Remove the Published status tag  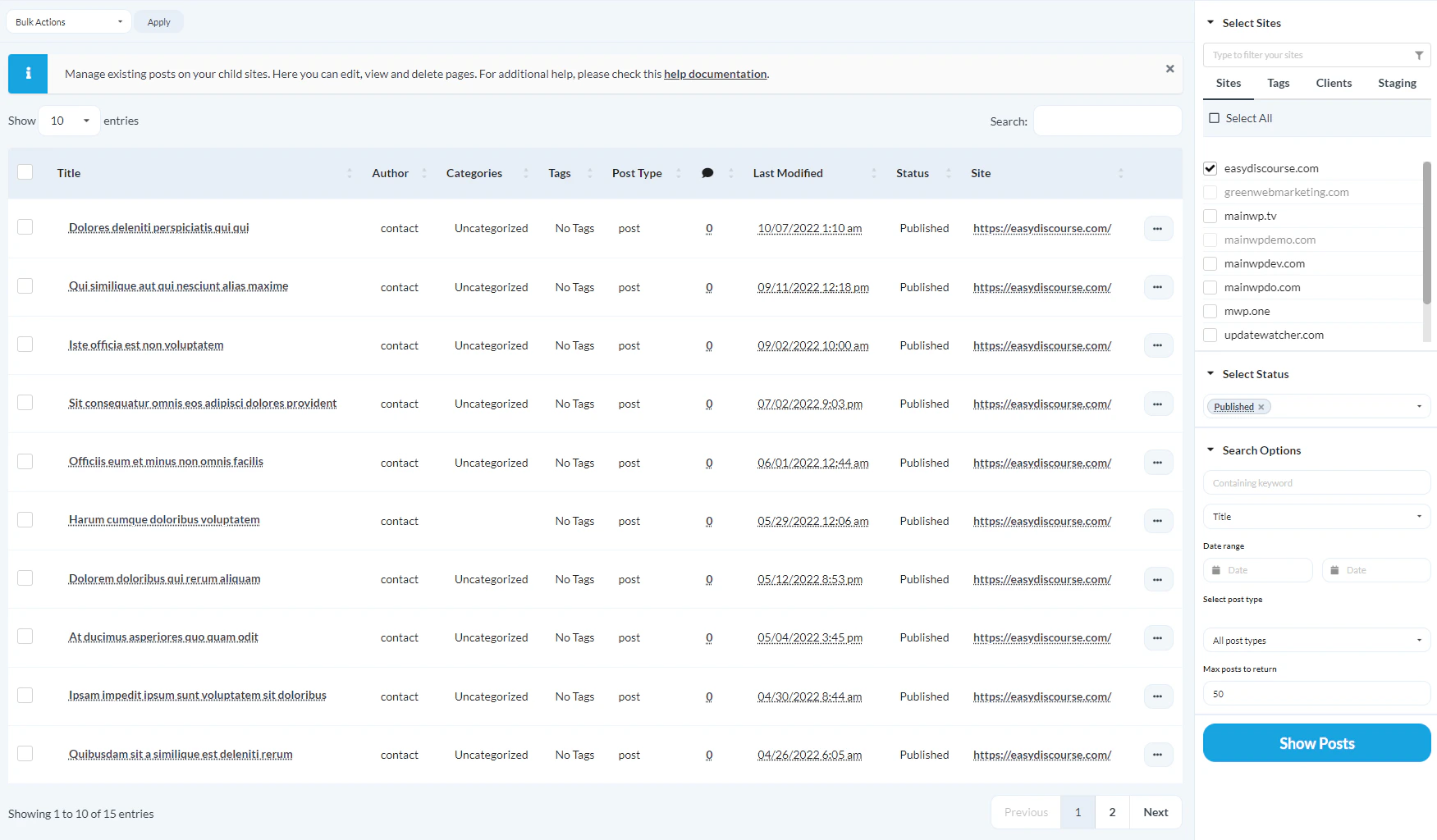[x=1261, y=407]
